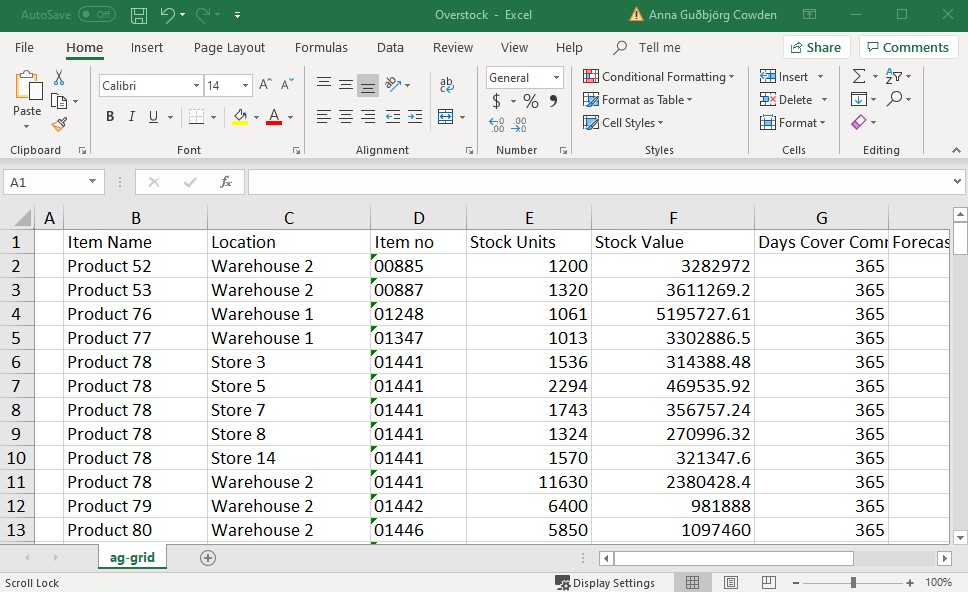
Task: Select the ag-grid sheet tab
Action: coord(131,558)
